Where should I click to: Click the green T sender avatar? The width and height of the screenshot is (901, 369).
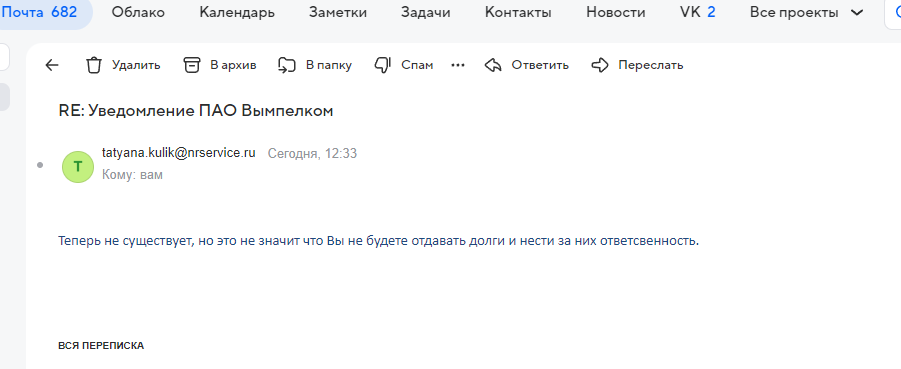pyautogui.click(x=78, y=167)
